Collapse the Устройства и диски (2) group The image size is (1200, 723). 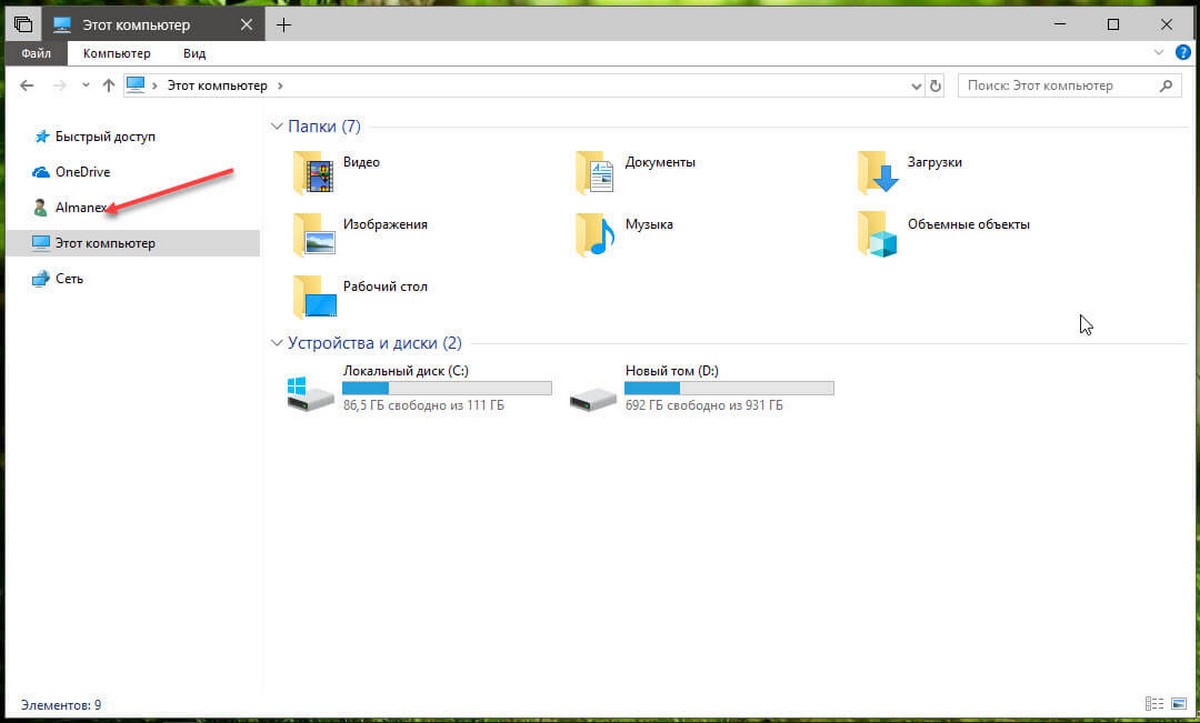(x=277, y=343)
